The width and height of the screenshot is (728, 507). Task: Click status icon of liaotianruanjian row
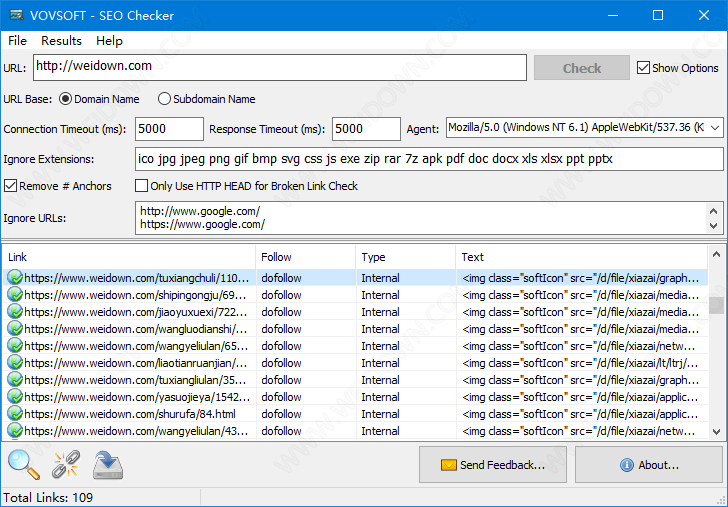[15, 363]
